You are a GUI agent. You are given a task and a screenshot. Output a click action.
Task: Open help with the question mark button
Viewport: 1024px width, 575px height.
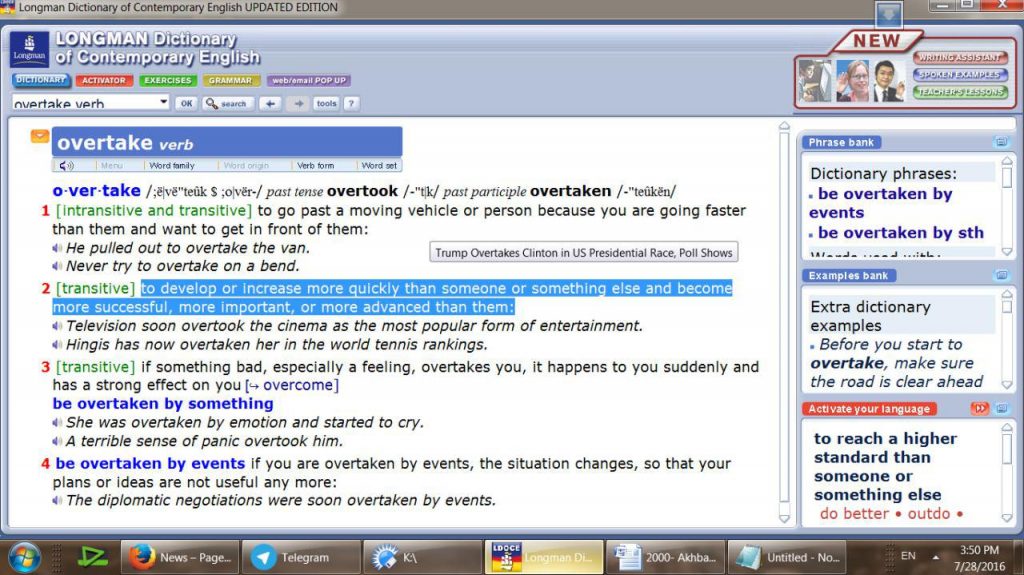point(351,103)
